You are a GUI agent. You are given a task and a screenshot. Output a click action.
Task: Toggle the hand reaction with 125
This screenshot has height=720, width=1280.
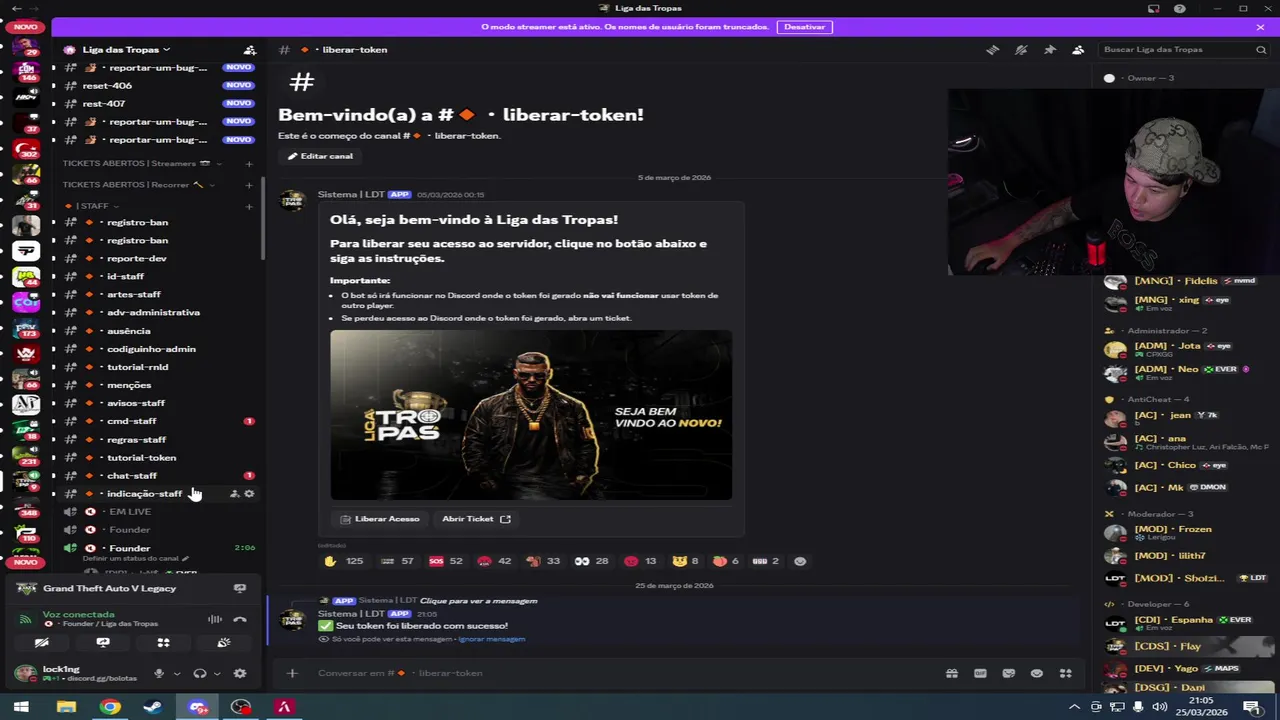pyautogui.click(x=343, y=561)
